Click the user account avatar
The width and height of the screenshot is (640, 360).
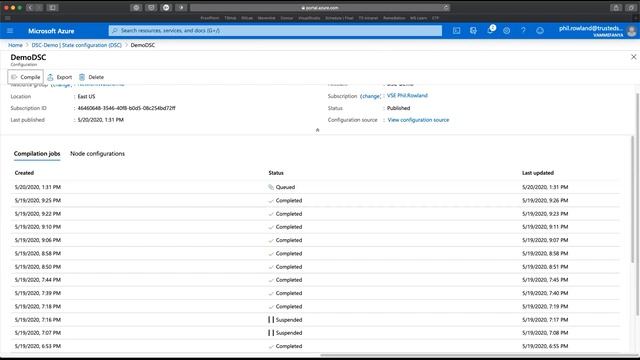coord(632,31)
